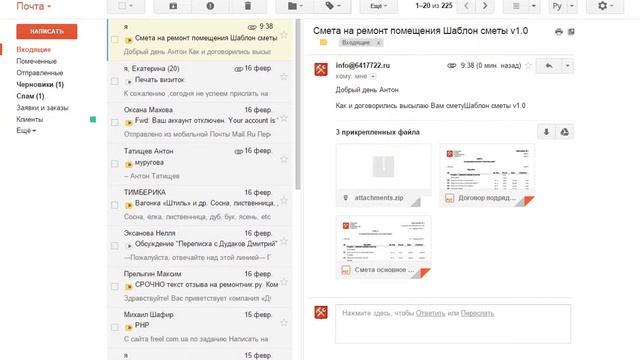
Task: Open the Отправленные folder
Action: pyautogui.click(x=40, y=73)
